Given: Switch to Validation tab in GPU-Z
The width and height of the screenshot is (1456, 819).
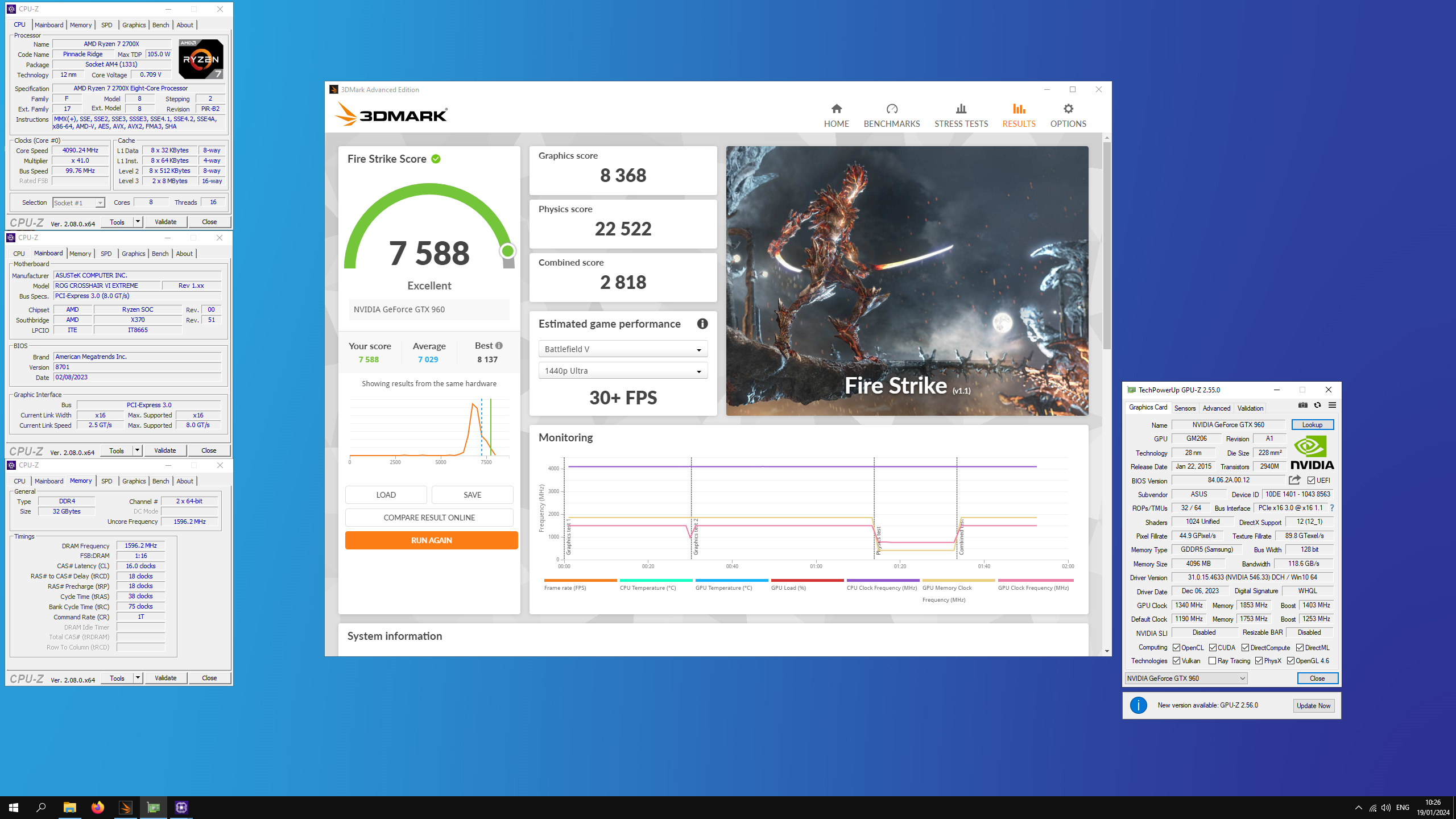Looking at the screenshot, I should 1250,408.
